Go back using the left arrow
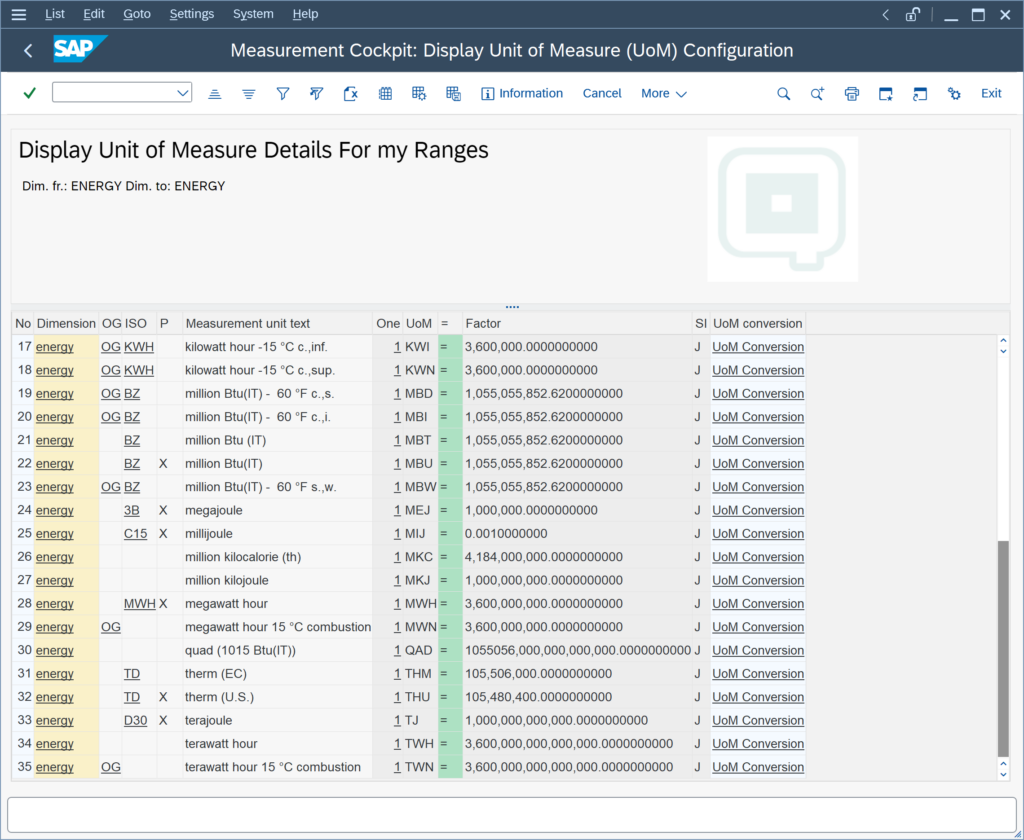Image resolution: width=1024 pixels, height=840 pixels. click(28, 50)
